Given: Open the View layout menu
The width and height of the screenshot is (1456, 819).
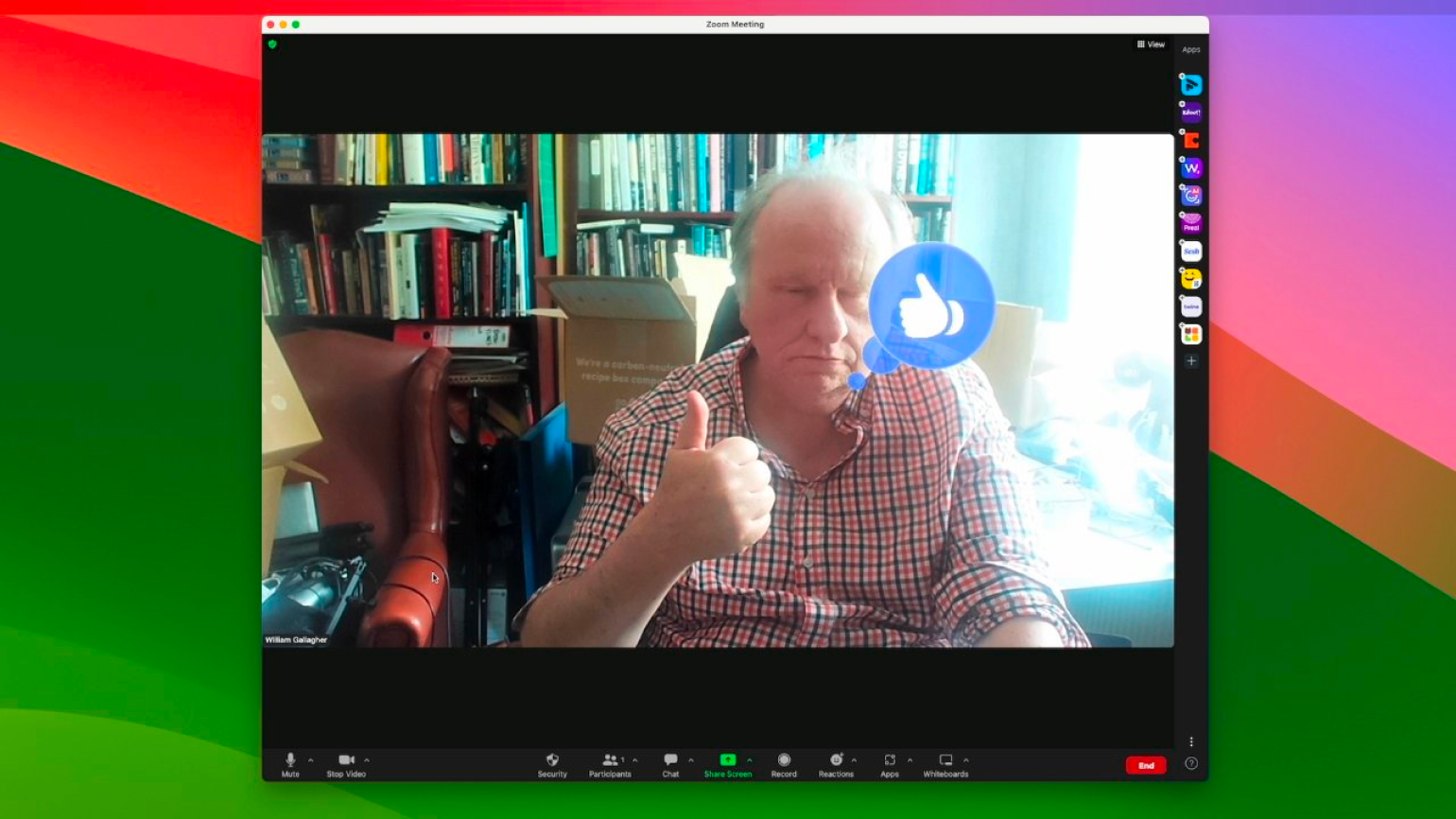Looking at the screenshot, I should point(1151,44).
